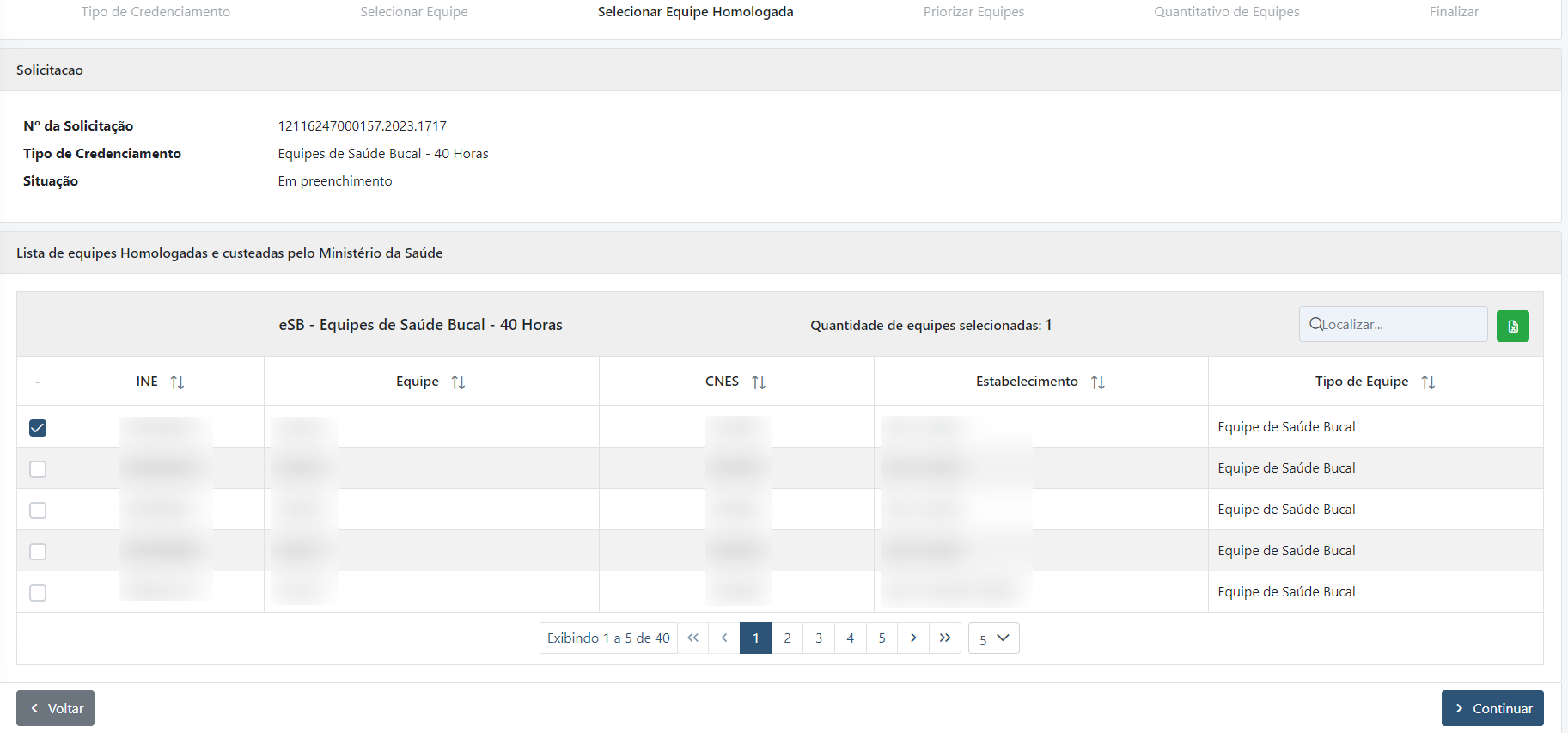Select the request number 12116247000157.2023.1717
The width and height of the screenshot is (1568, 733).
click(363, 125)
